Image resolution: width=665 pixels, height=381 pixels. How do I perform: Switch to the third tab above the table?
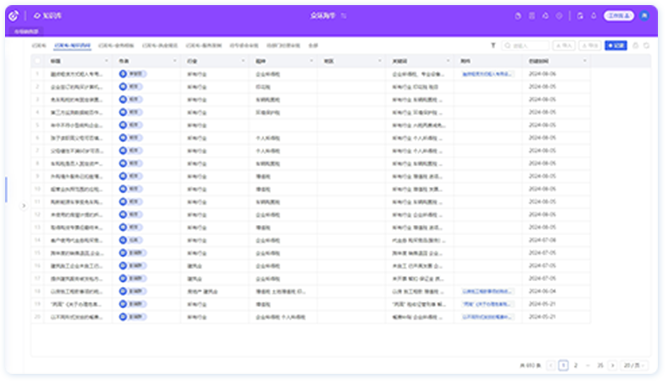116,45
